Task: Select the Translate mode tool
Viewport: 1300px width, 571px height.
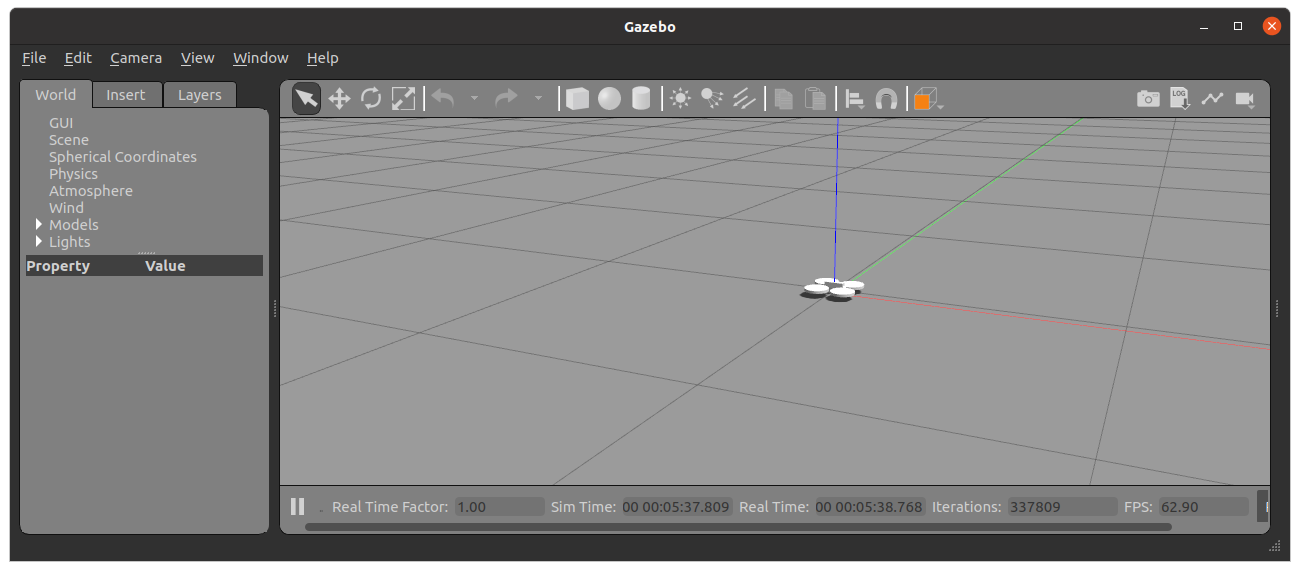Action: (x=339, y=98)
